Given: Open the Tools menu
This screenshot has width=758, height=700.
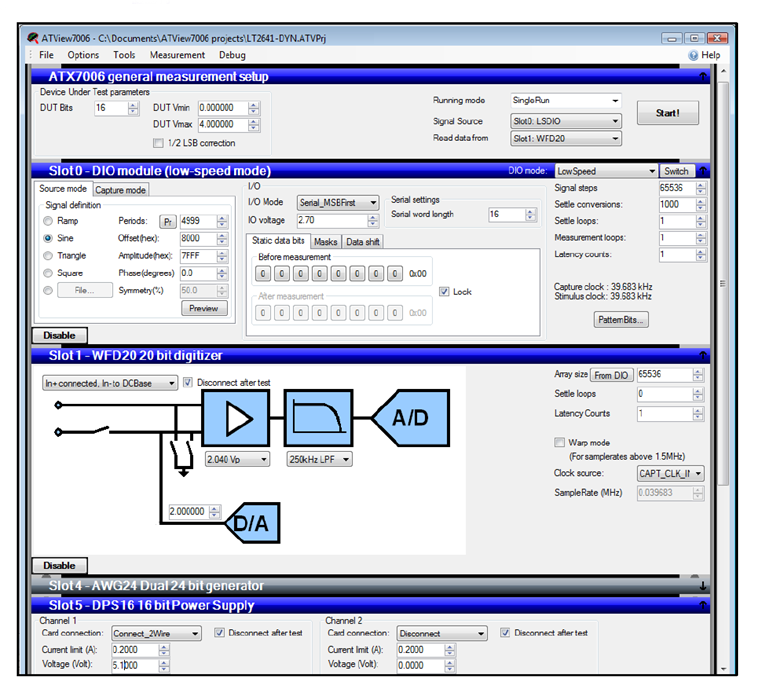Looking at the screenshot, I should (124, 55).
